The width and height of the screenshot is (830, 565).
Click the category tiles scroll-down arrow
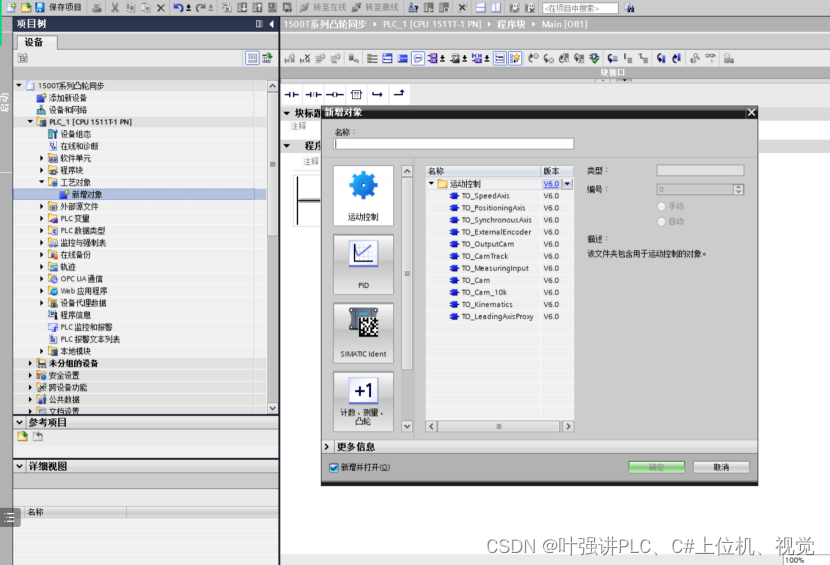[x=407, y=426]
